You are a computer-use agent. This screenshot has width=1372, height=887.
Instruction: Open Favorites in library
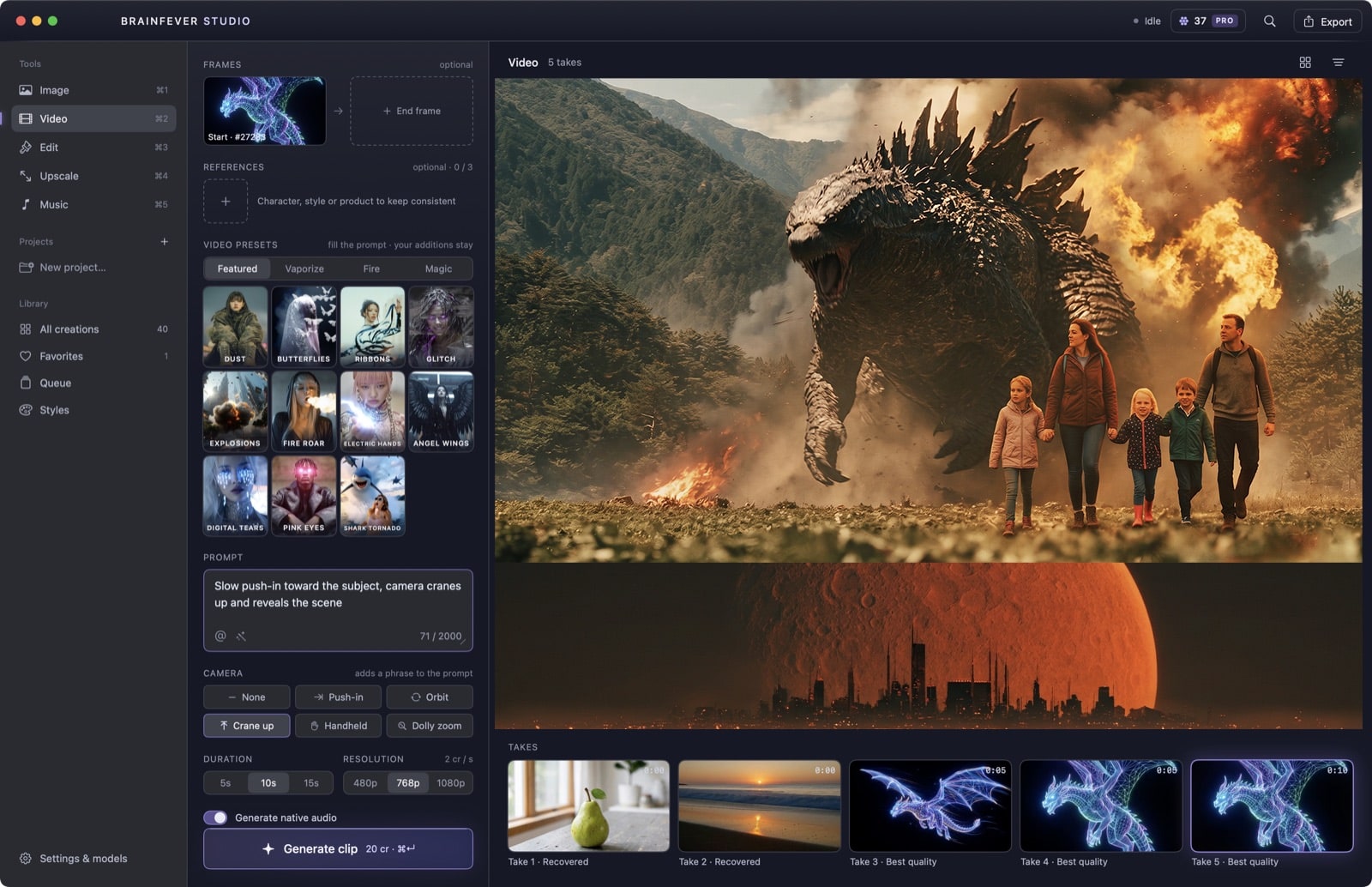[x=93, y=356]
